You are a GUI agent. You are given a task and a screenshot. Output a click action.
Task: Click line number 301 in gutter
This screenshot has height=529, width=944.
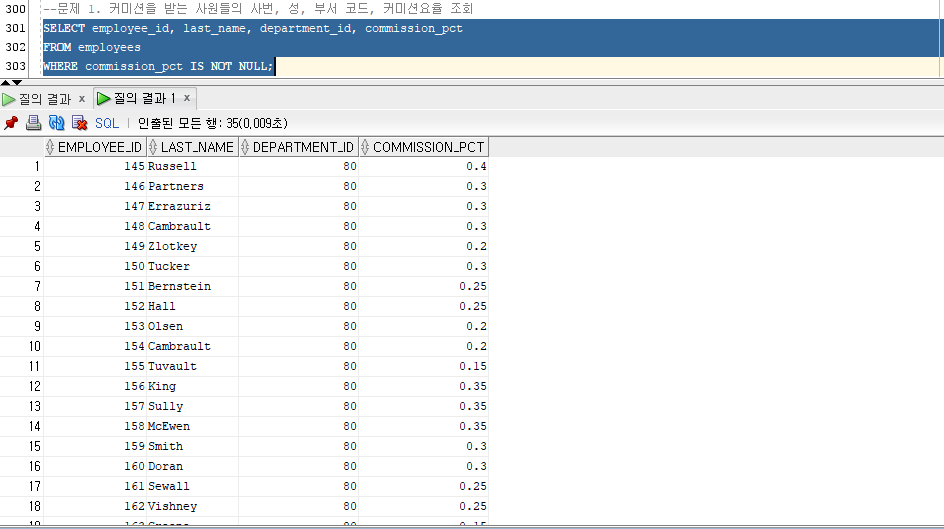pos(16,28)
